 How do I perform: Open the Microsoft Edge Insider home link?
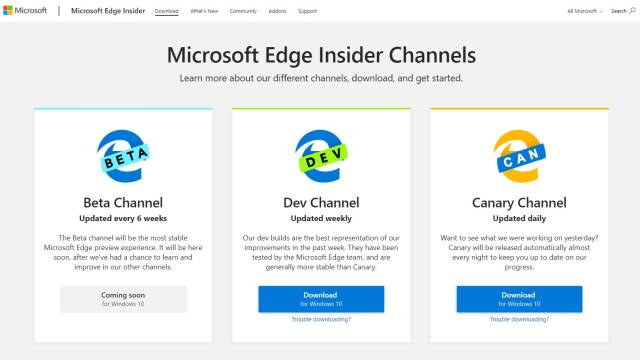click(x=108, y=11)
